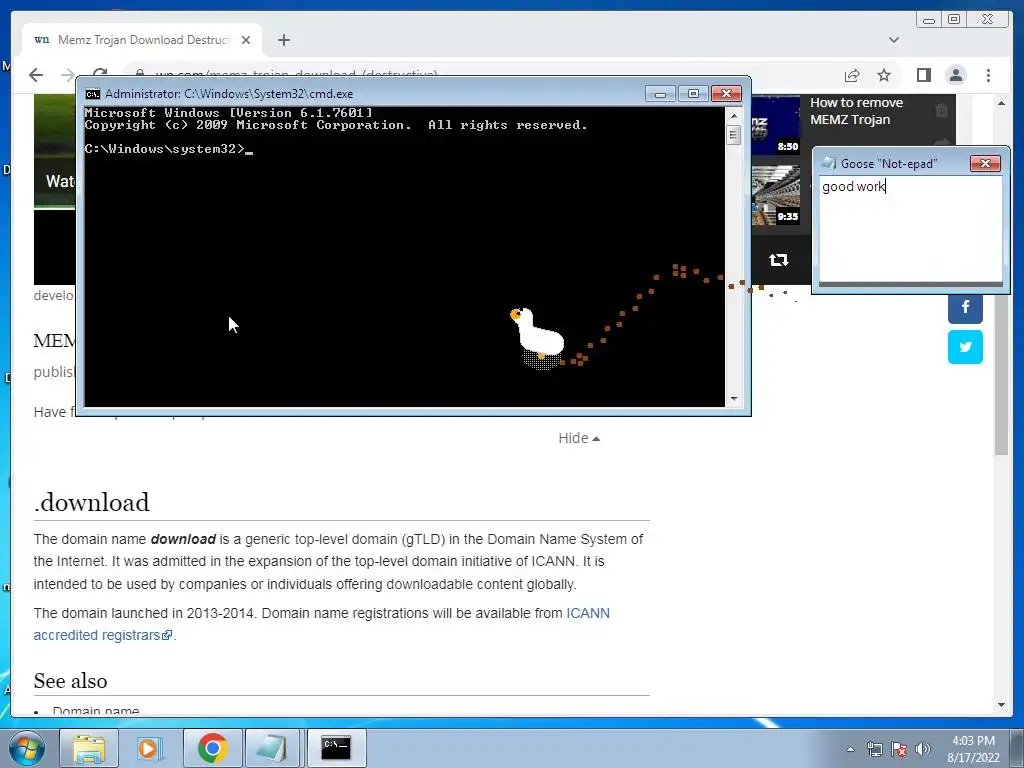Click the Facebook share button

click(x=965, y=306)
